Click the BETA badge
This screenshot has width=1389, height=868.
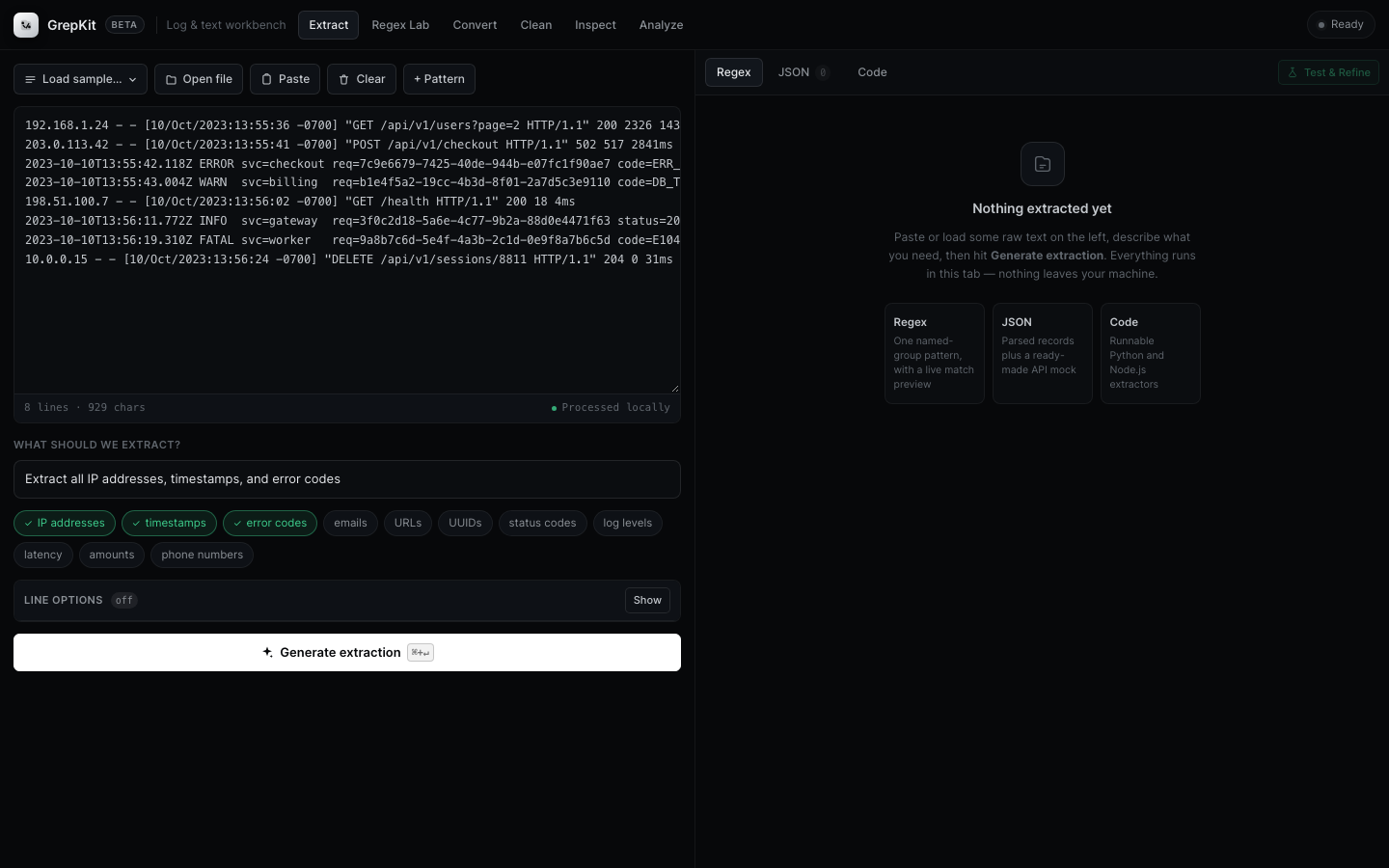point(124,25)
